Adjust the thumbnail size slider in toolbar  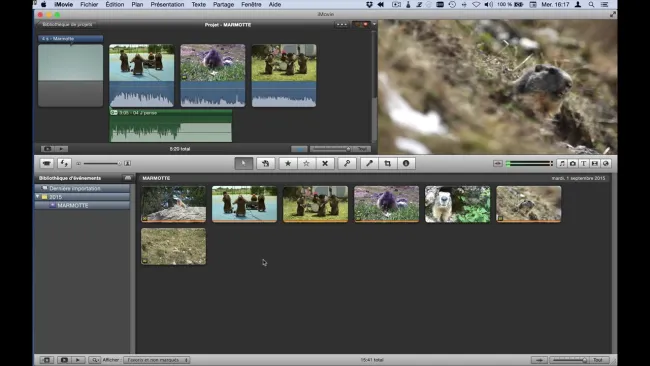(x=103, y=163)
